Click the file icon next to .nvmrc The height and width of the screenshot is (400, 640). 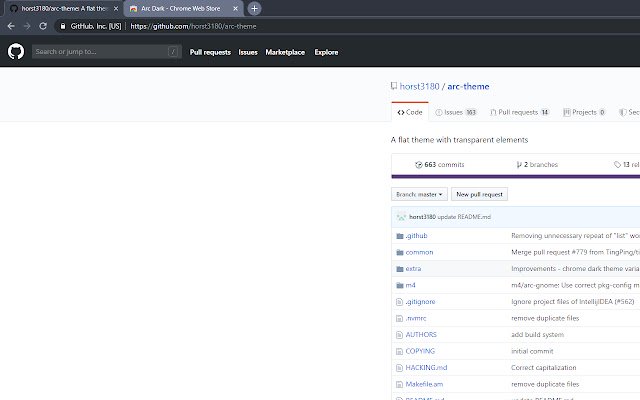point(399,318)
